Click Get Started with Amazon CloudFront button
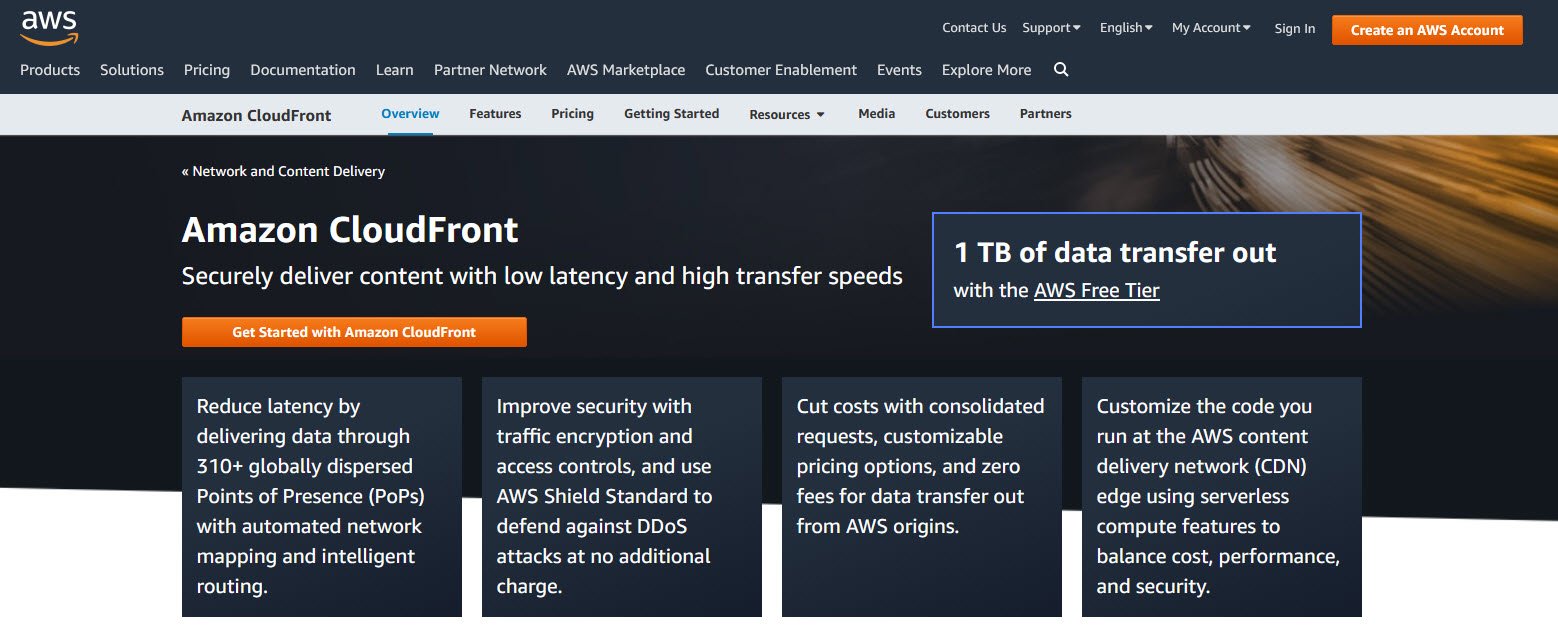 (x=354, y=332)
